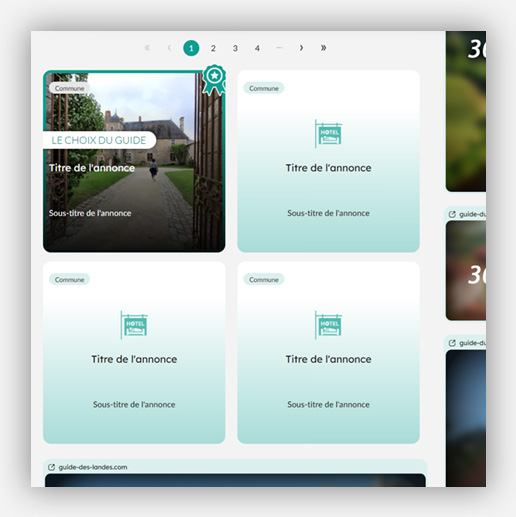The image size is (516, 517).
Task: Click external link icon beside guide-des-landes.com
Action: point(51,467)
